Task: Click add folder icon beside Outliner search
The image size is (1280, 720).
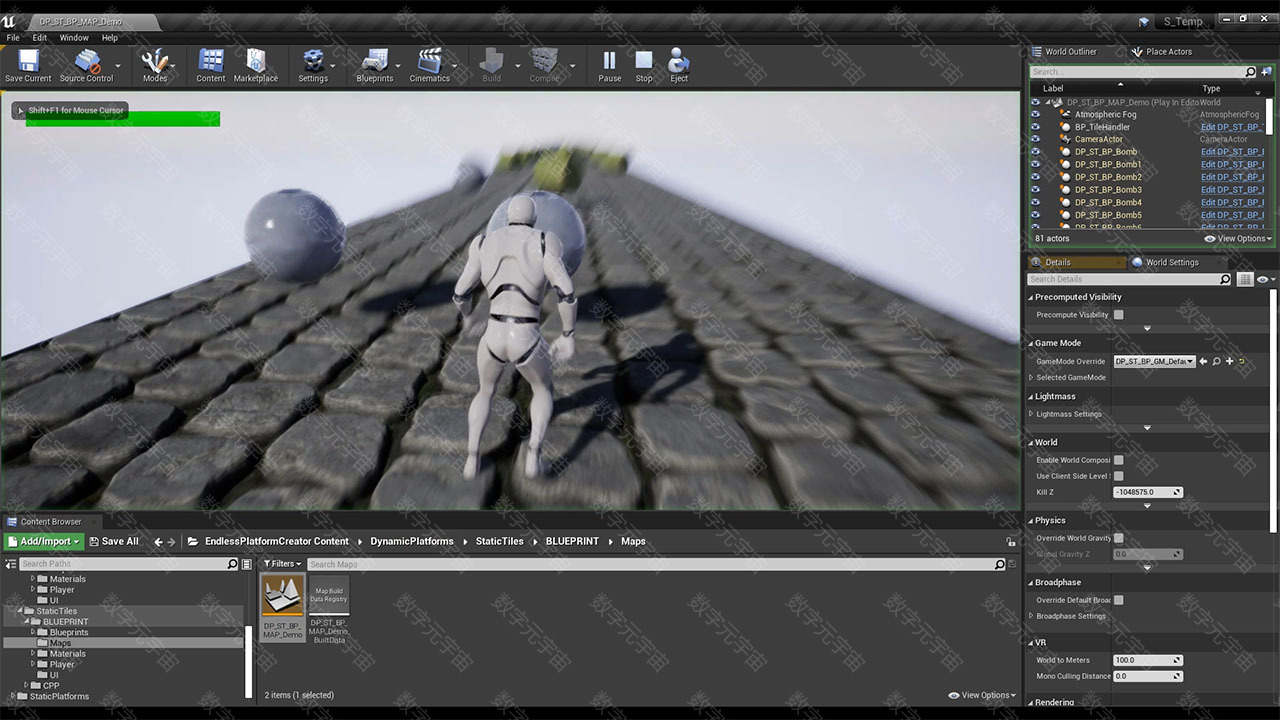Action: 1266,72
